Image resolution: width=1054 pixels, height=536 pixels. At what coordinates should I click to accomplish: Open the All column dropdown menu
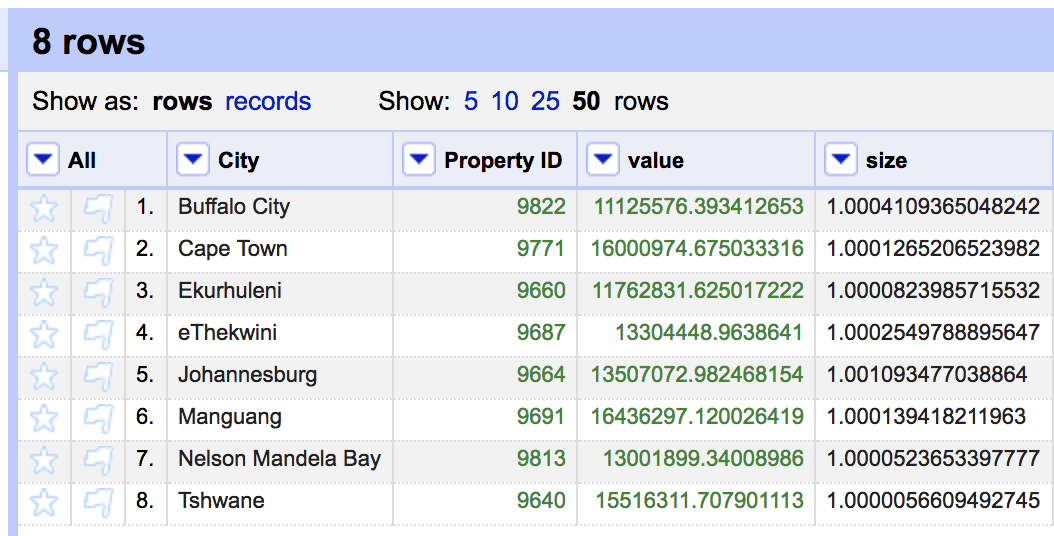[x=44, y=160]
